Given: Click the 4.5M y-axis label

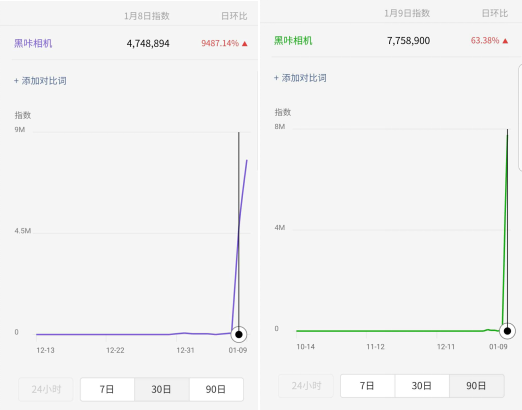Looking at the screenshot, I should 23,231.
